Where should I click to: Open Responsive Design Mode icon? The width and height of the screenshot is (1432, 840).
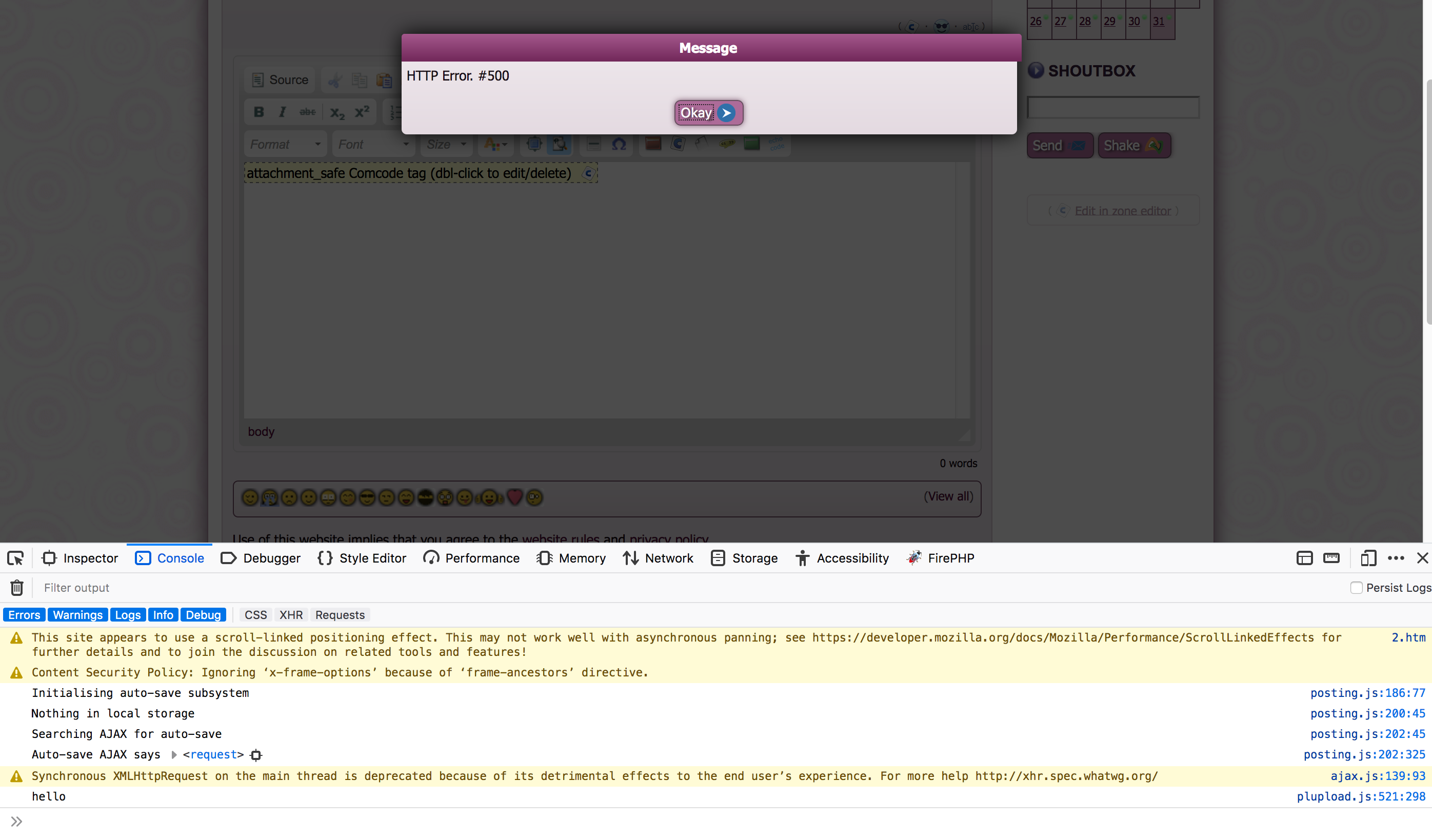[1368, 558]
